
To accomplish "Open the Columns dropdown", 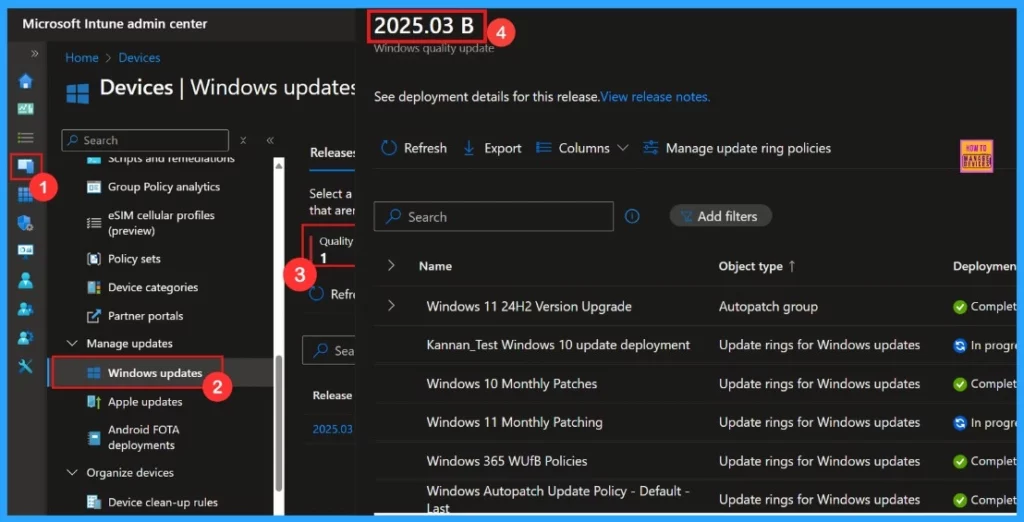I will coord(582,148).
